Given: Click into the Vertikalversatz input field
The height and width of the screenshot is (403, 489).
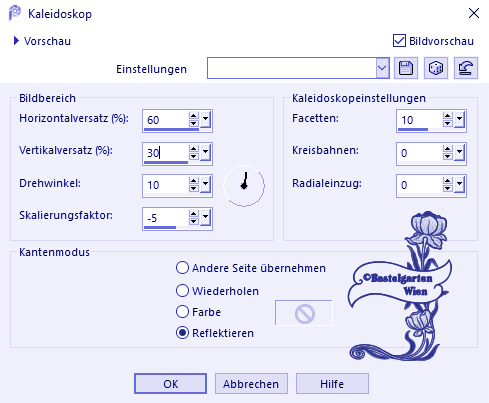Looking at the screenshot, I should coord(166,153).
